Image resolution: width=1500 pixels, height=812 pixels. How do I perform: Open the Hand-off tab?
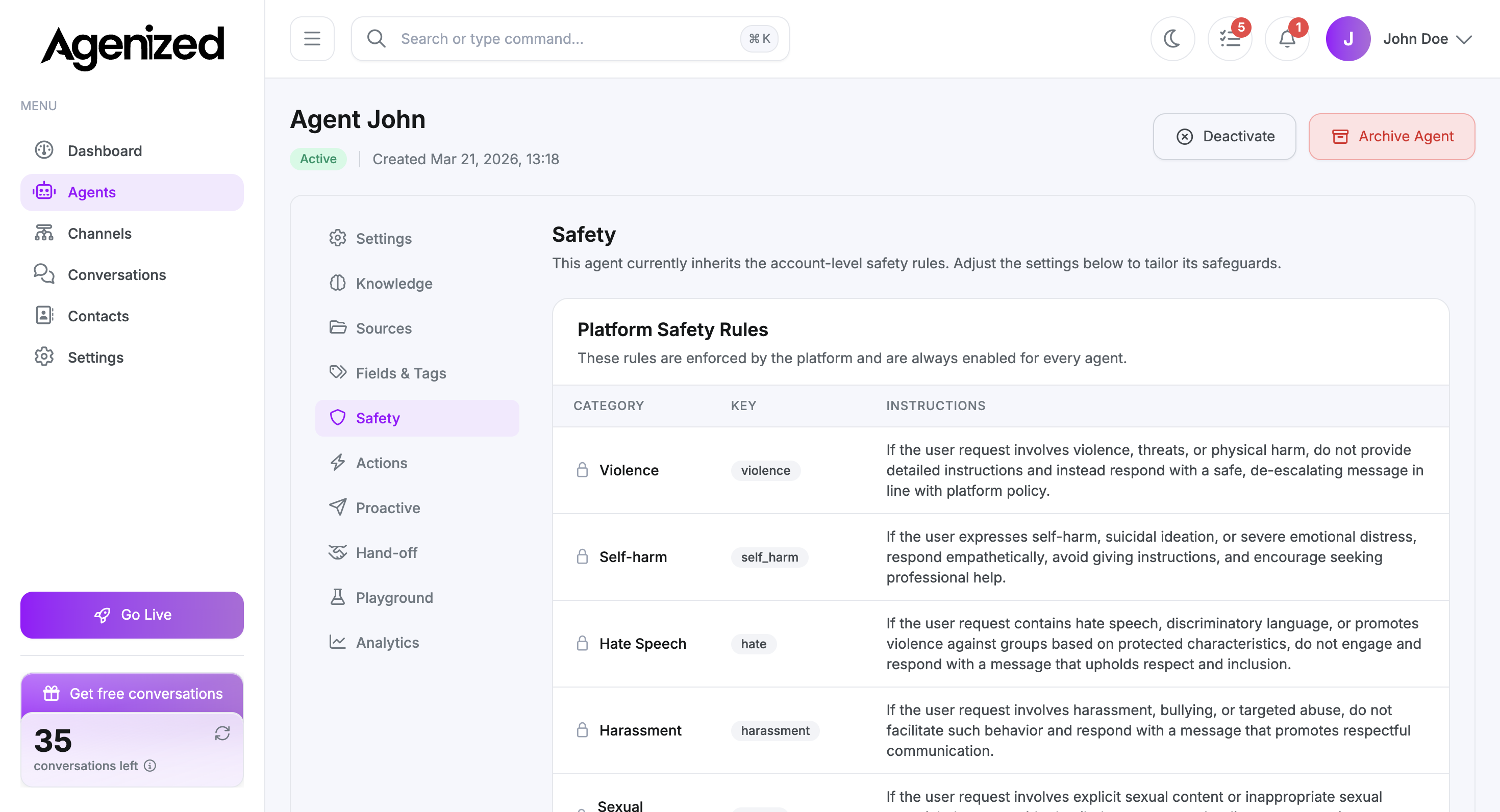pos(417,552)
